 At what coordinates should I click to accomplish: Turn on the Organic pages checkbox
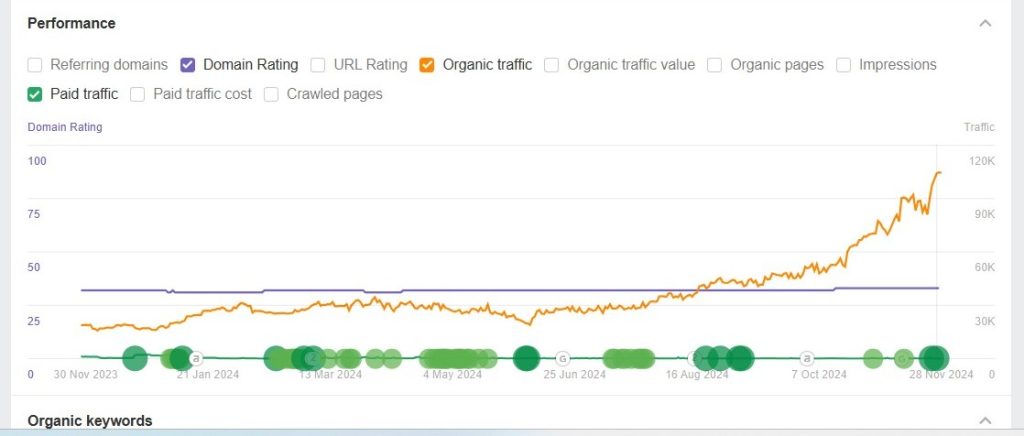715,65
